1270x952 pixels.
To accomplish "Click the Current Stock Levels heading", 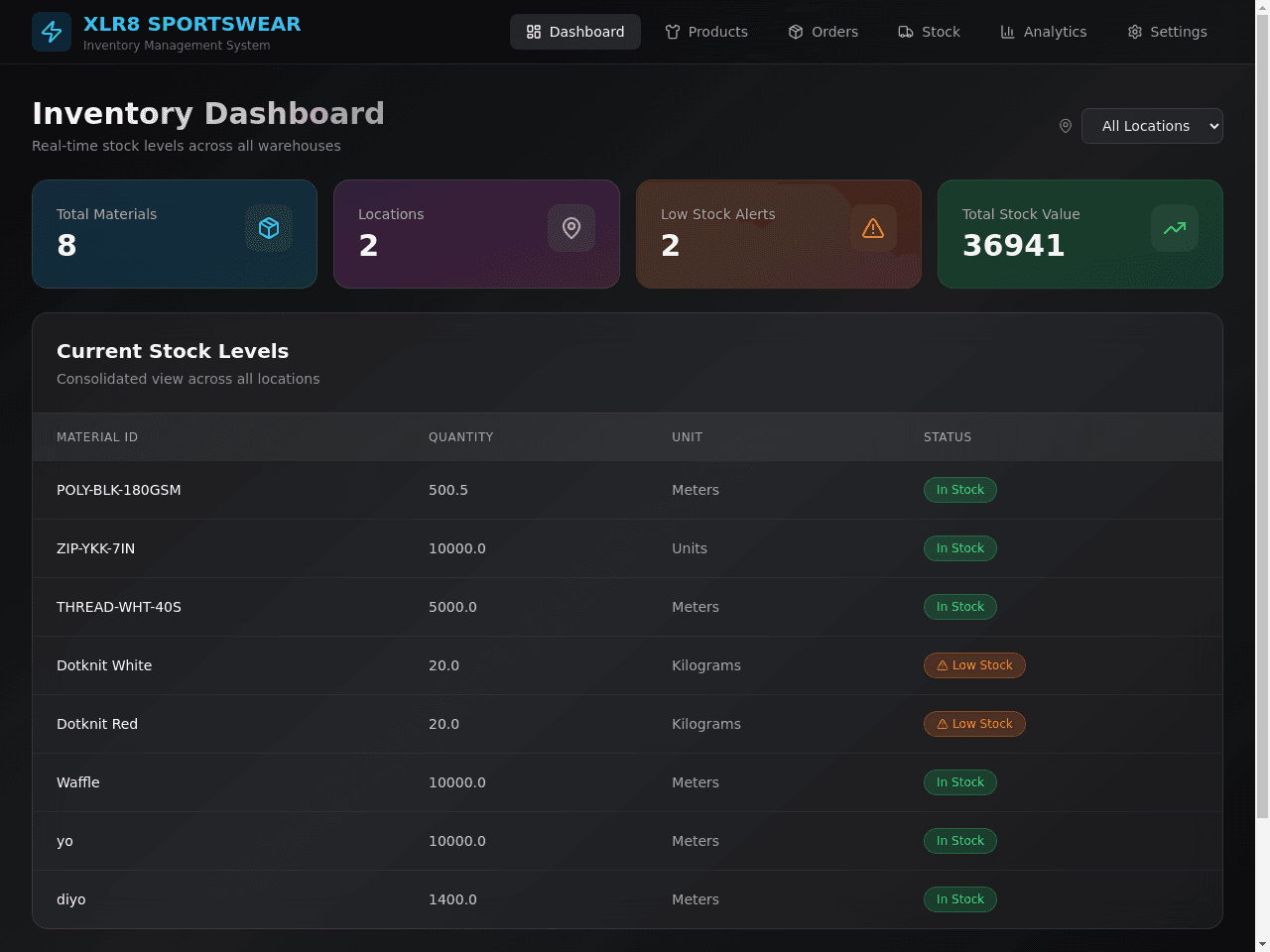I will coord(173,351).
